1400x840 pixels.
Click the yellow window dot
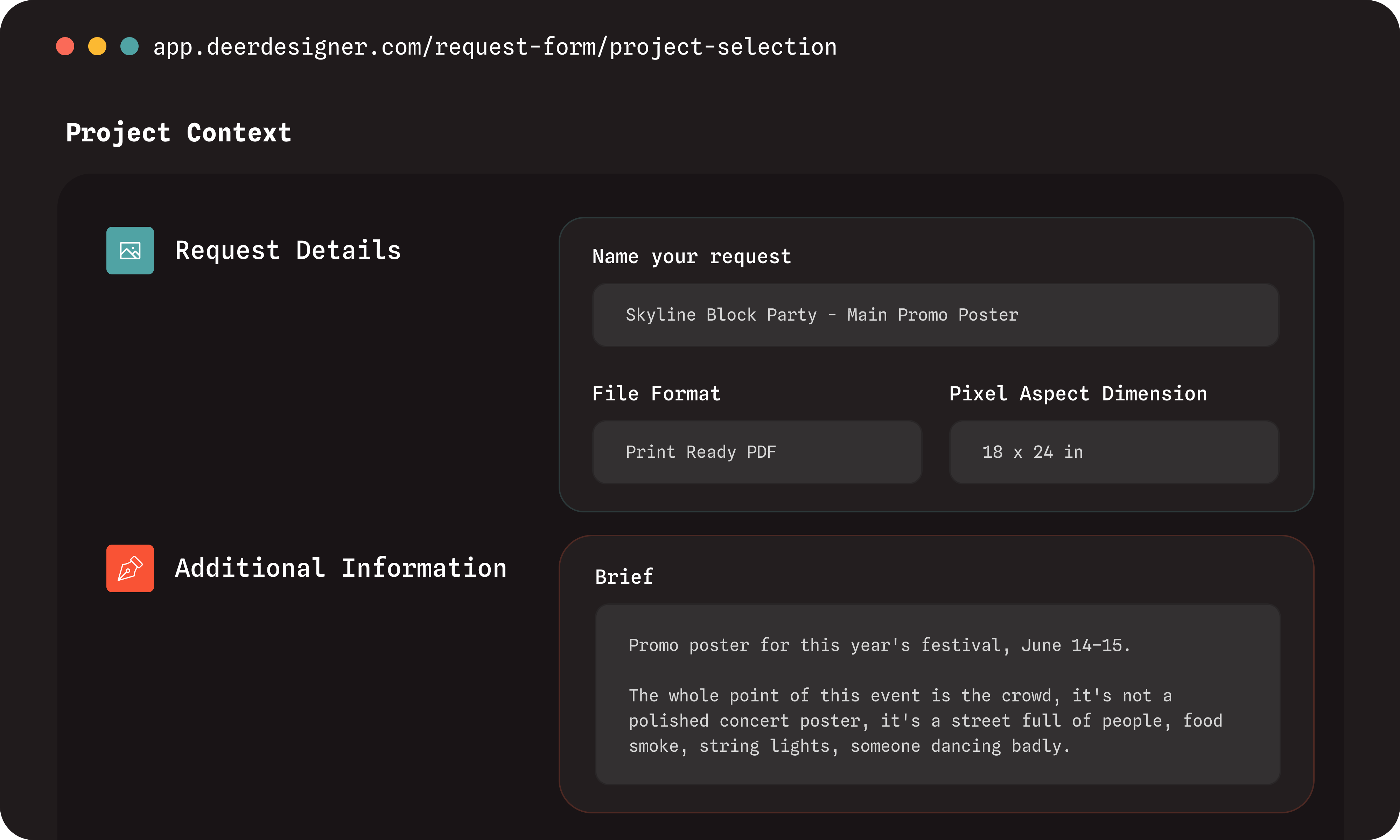(97, 47)
